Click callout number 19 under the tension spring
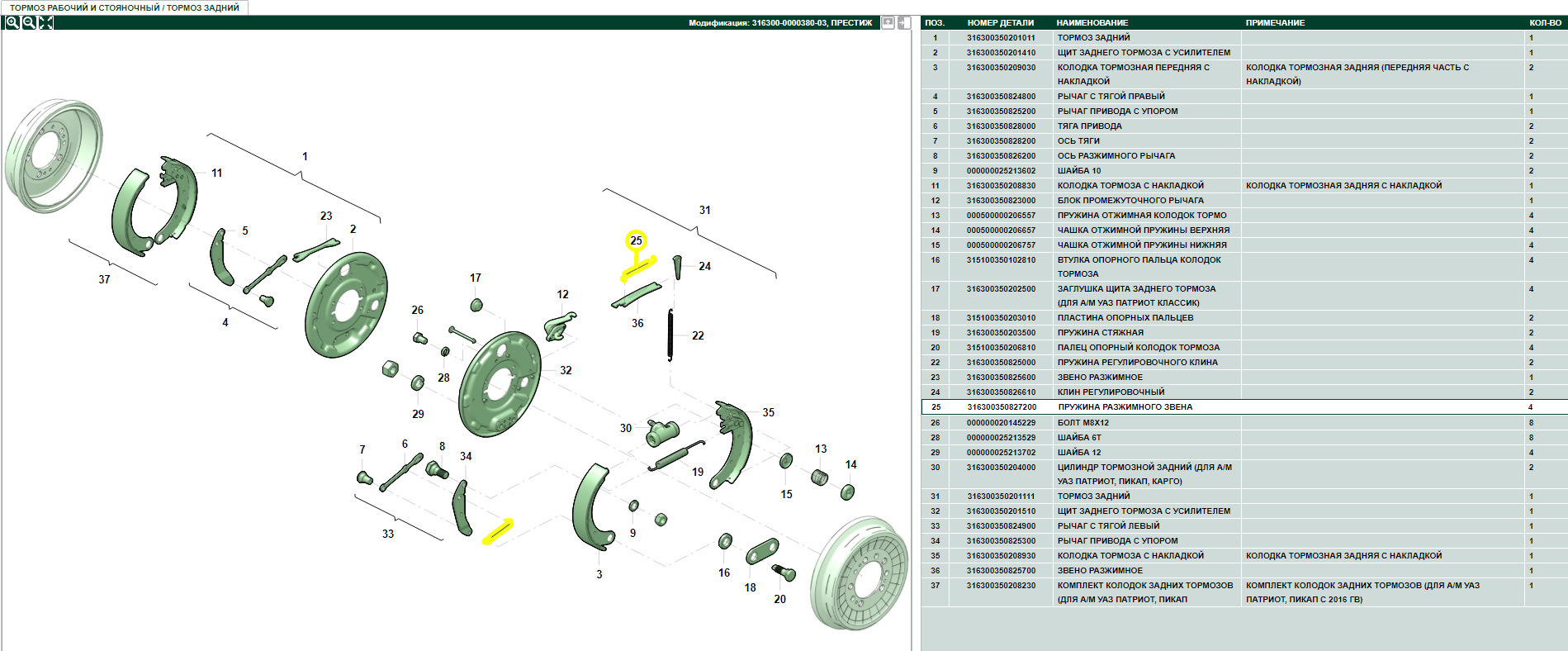1568x651 pixels. 698,472
